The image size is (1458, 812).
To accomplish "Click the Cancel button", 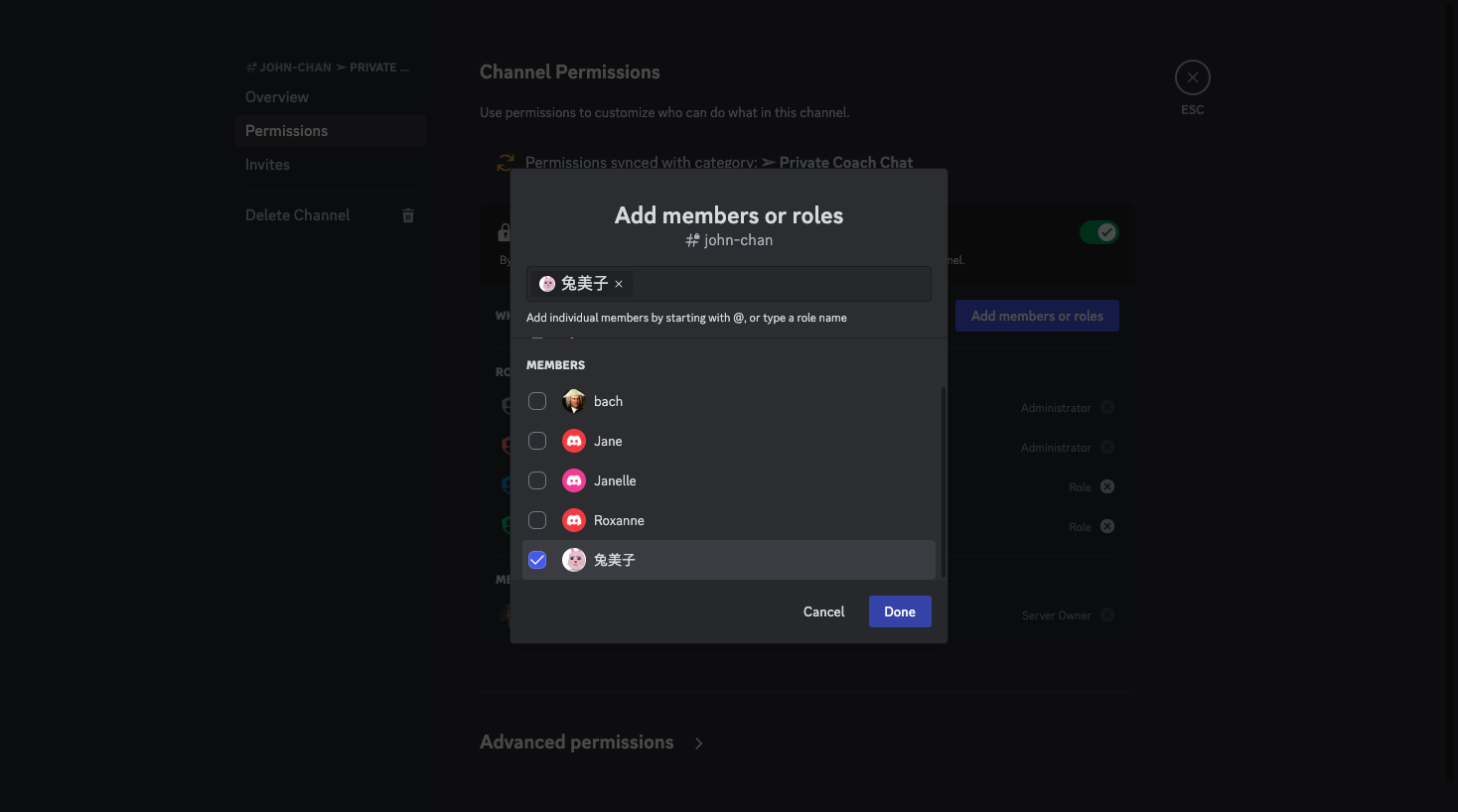I will click(x=824, y=611).
